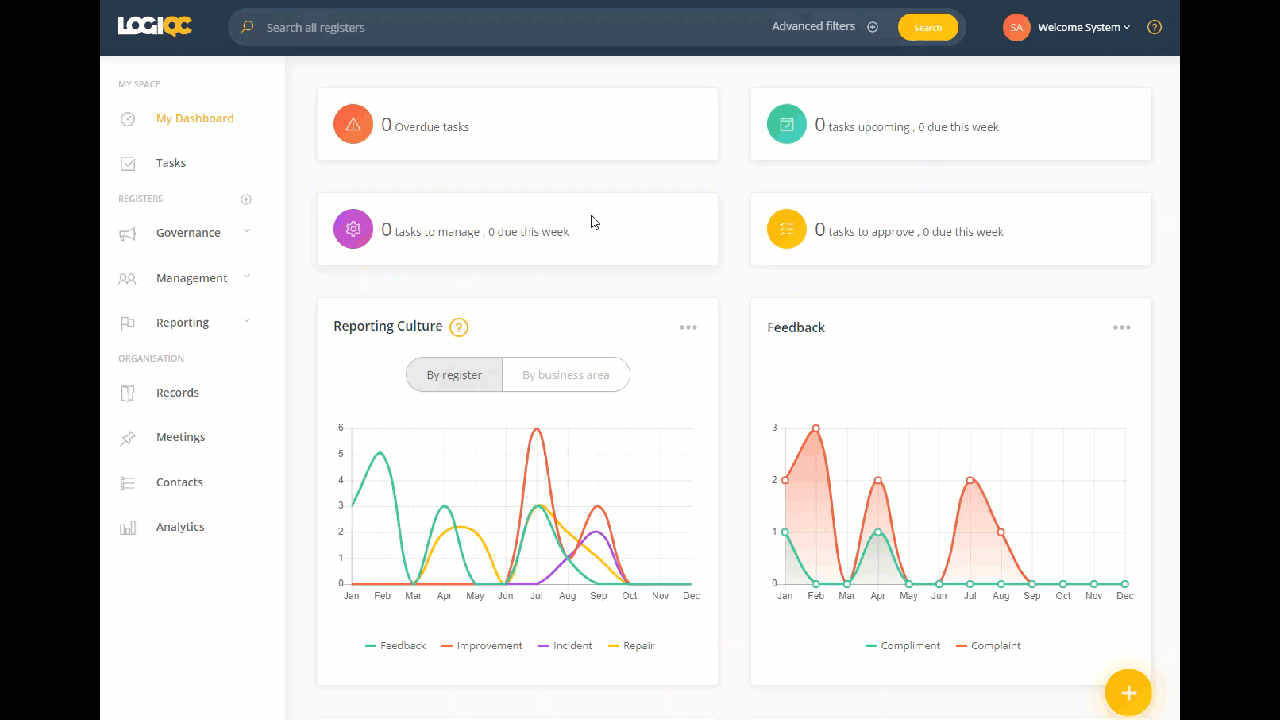Select the Contacts icon
This screenshot has width=1280, height=720.
(x=128, y=482)
